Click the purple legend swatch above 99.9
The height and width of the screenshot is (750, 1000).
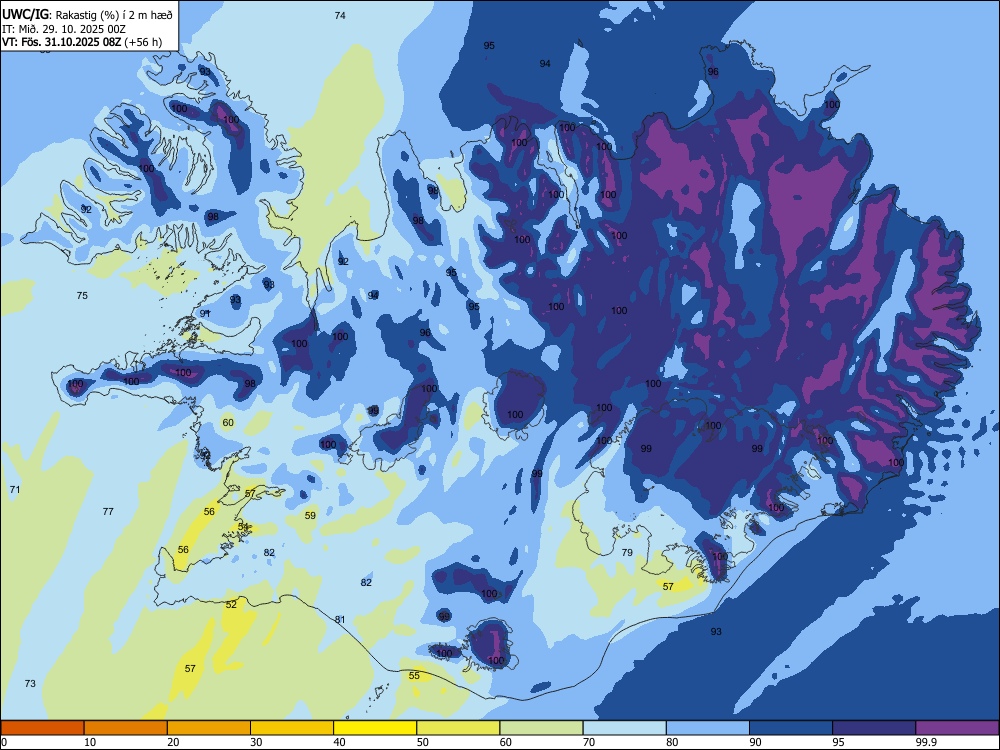click(x=957, y=728)
